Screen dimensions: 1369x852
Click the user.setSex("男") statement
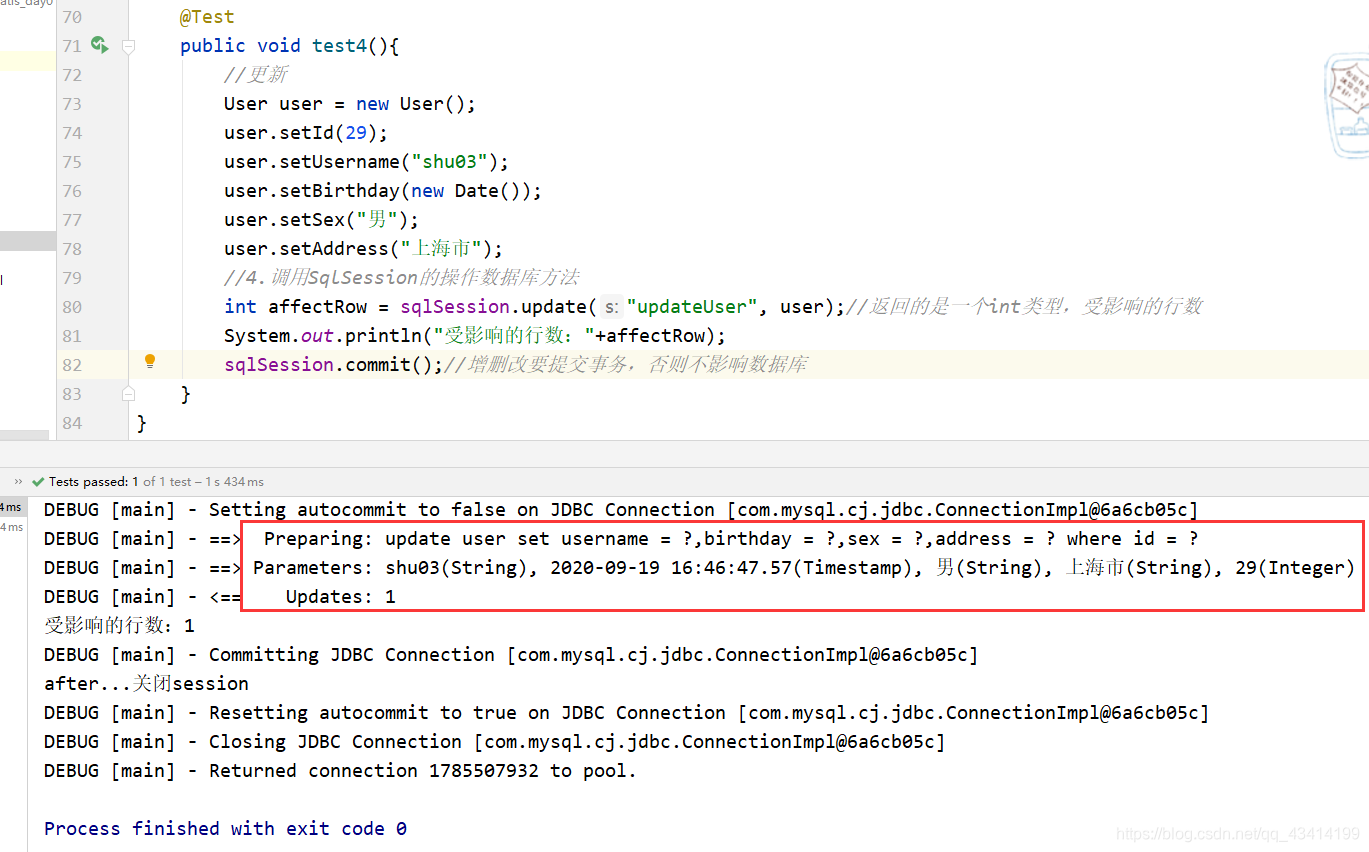click(322, 220)
